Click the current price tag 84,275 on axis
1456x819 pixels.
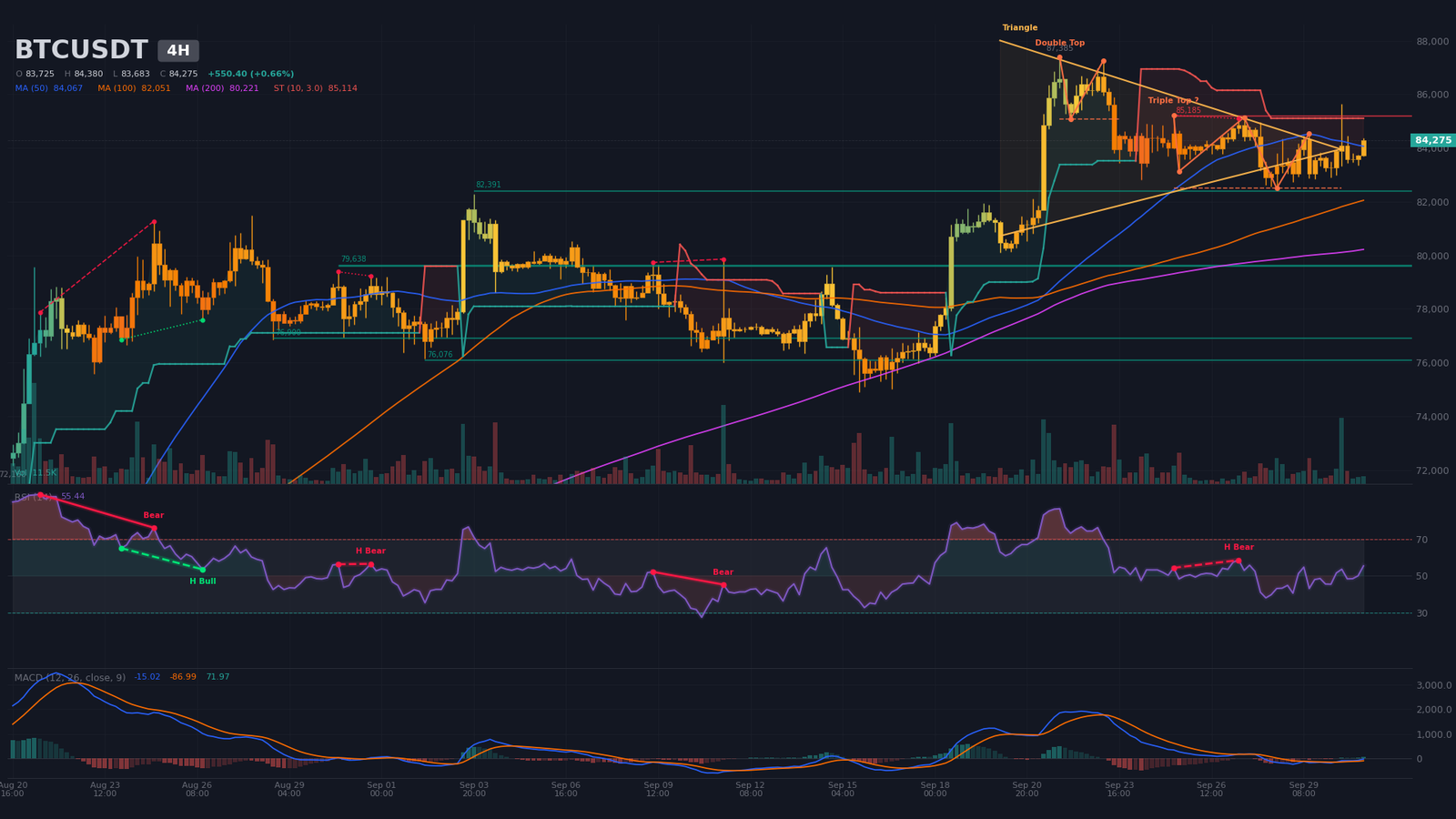(1433, 140)
